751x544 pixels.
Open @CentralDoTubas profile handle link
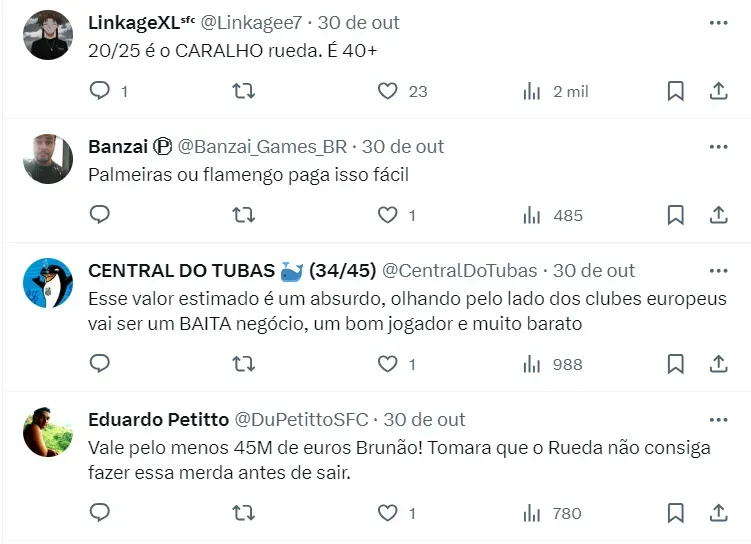(x=460, y=271)
